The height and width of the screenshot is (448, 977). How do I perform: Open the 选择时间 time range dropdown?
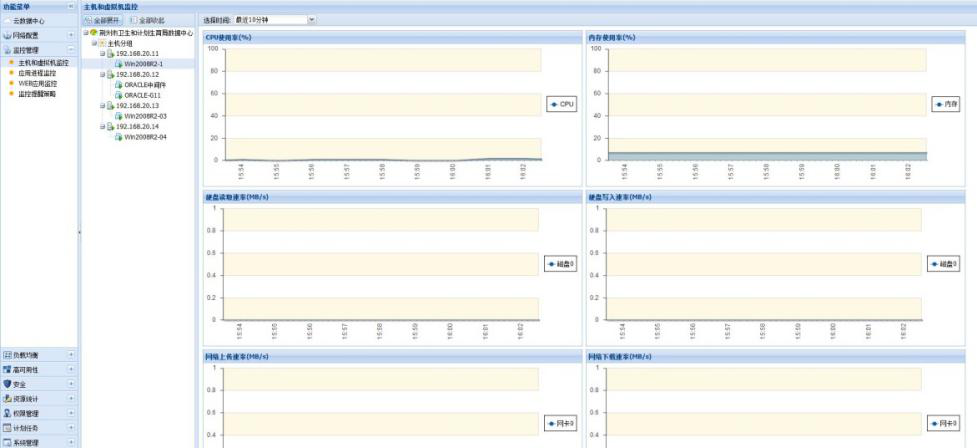tap(312, 19)
